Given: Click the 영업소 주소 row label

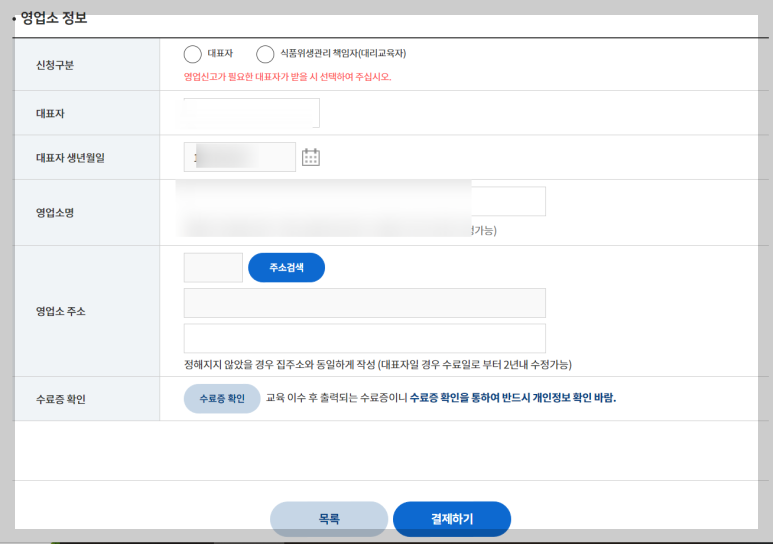Looking at the screenshot, I should [61, 311].
